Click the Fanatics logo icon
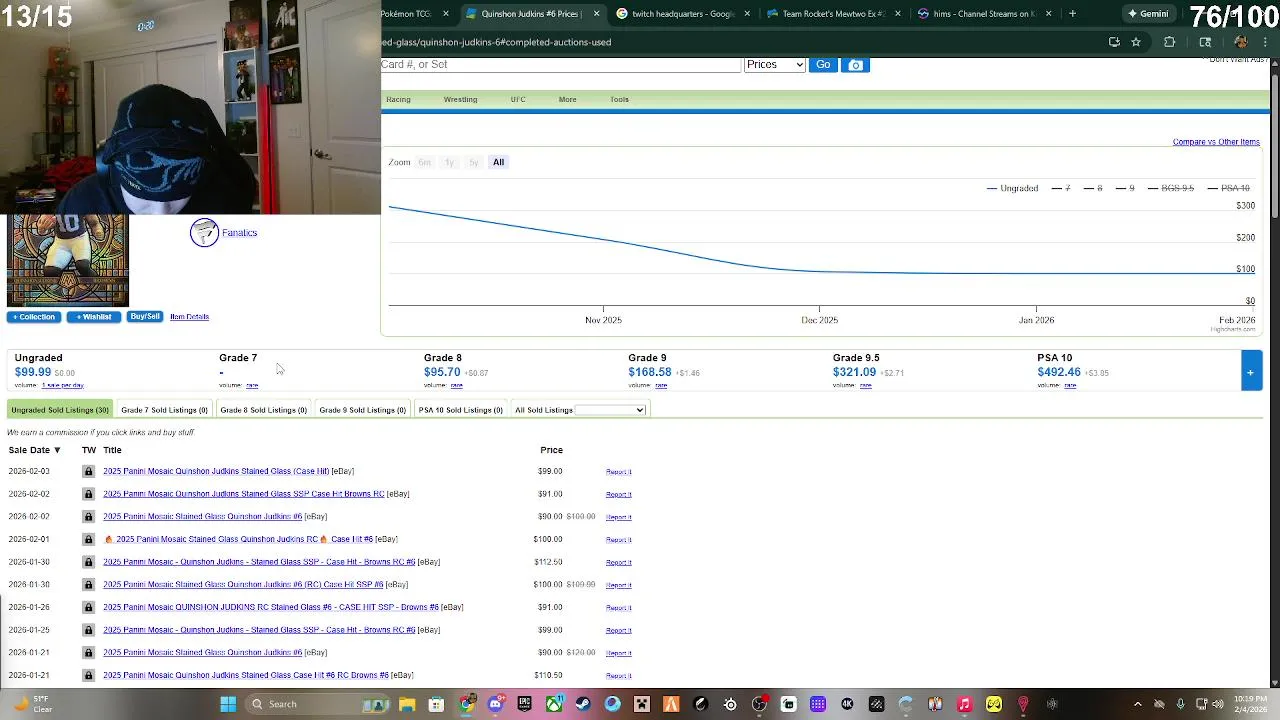Screen dimensions: 1280x720 [x=204, y=233]
